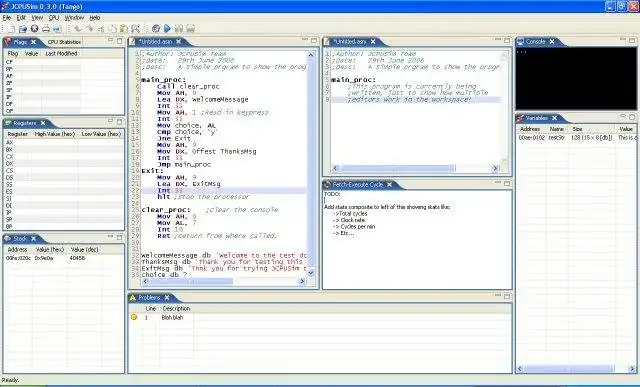Click the Low Value (hex) column header
The width and height of the screenshot is (640, 387).
pos(101,134)
